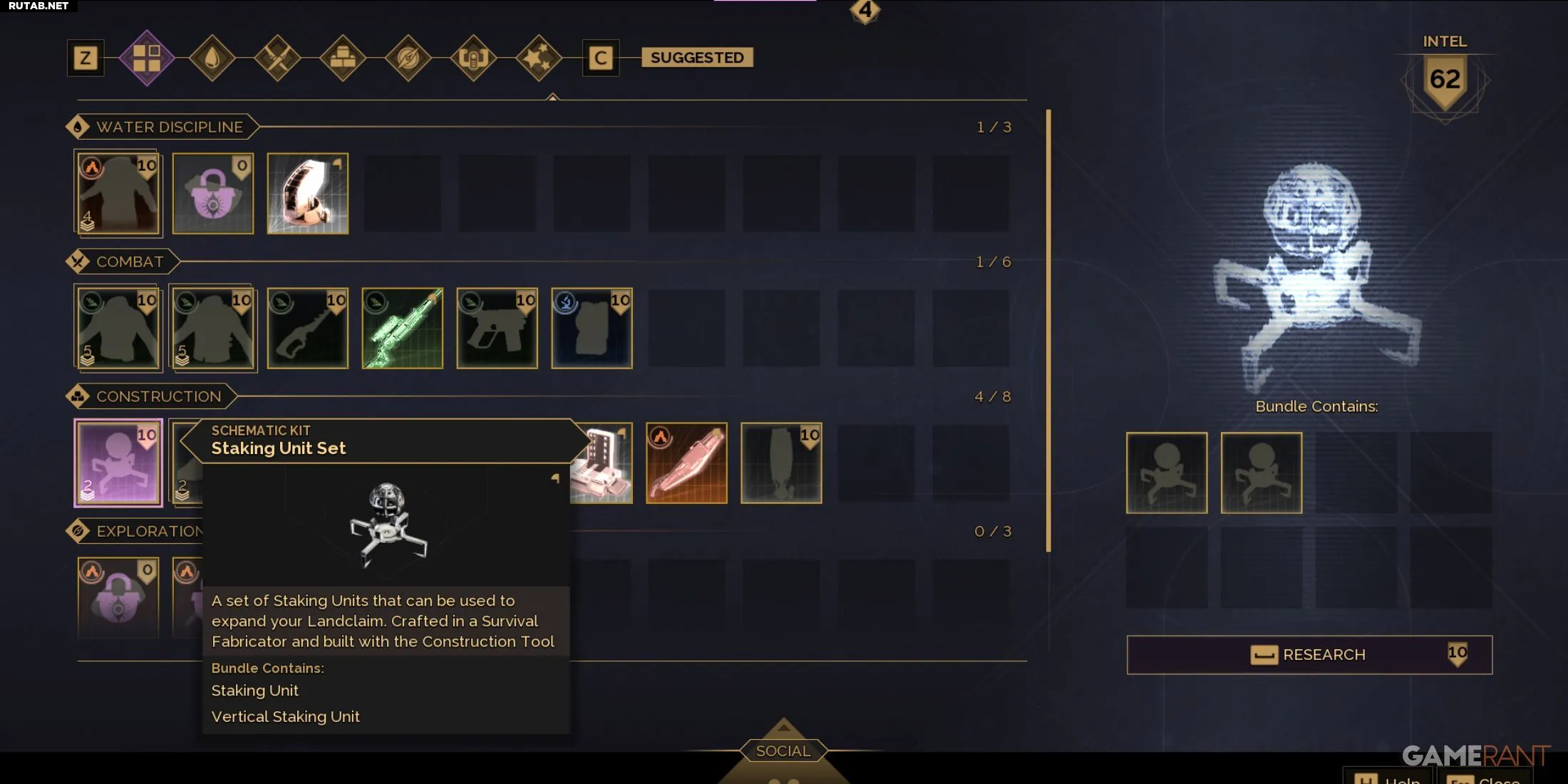Select the green rifle schematic in Combat

403,329
